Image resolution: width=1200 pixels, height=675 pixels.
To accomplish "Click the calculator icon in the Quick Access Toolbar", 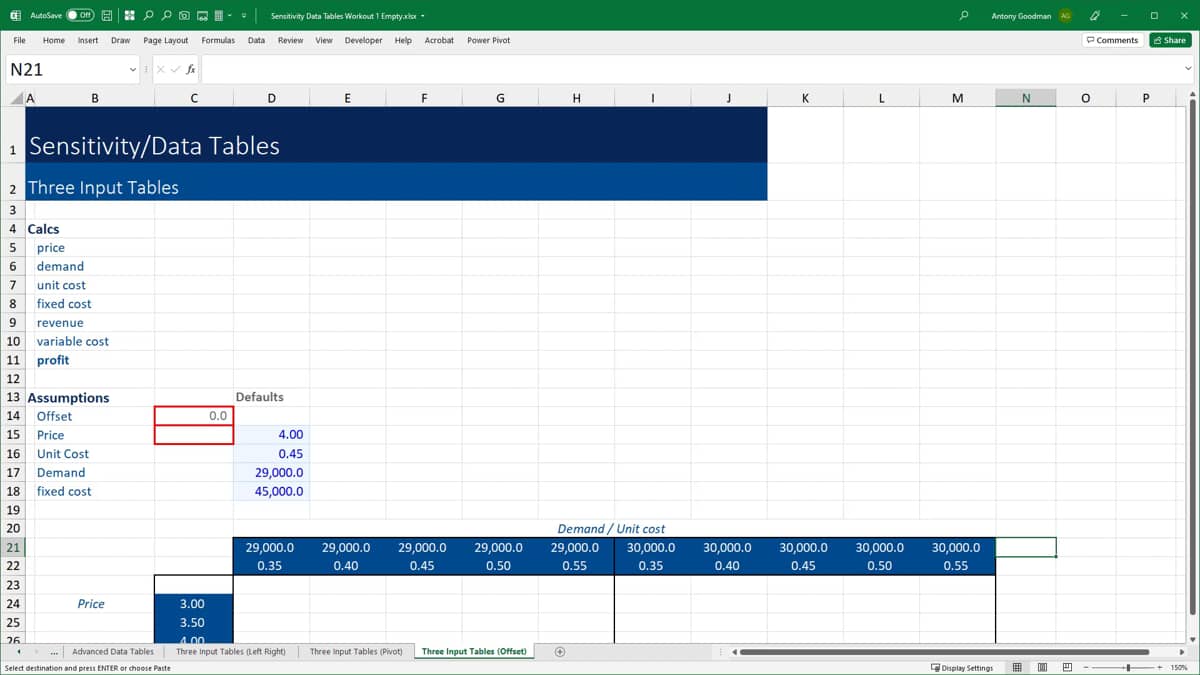I will click(x=218, y=15).
